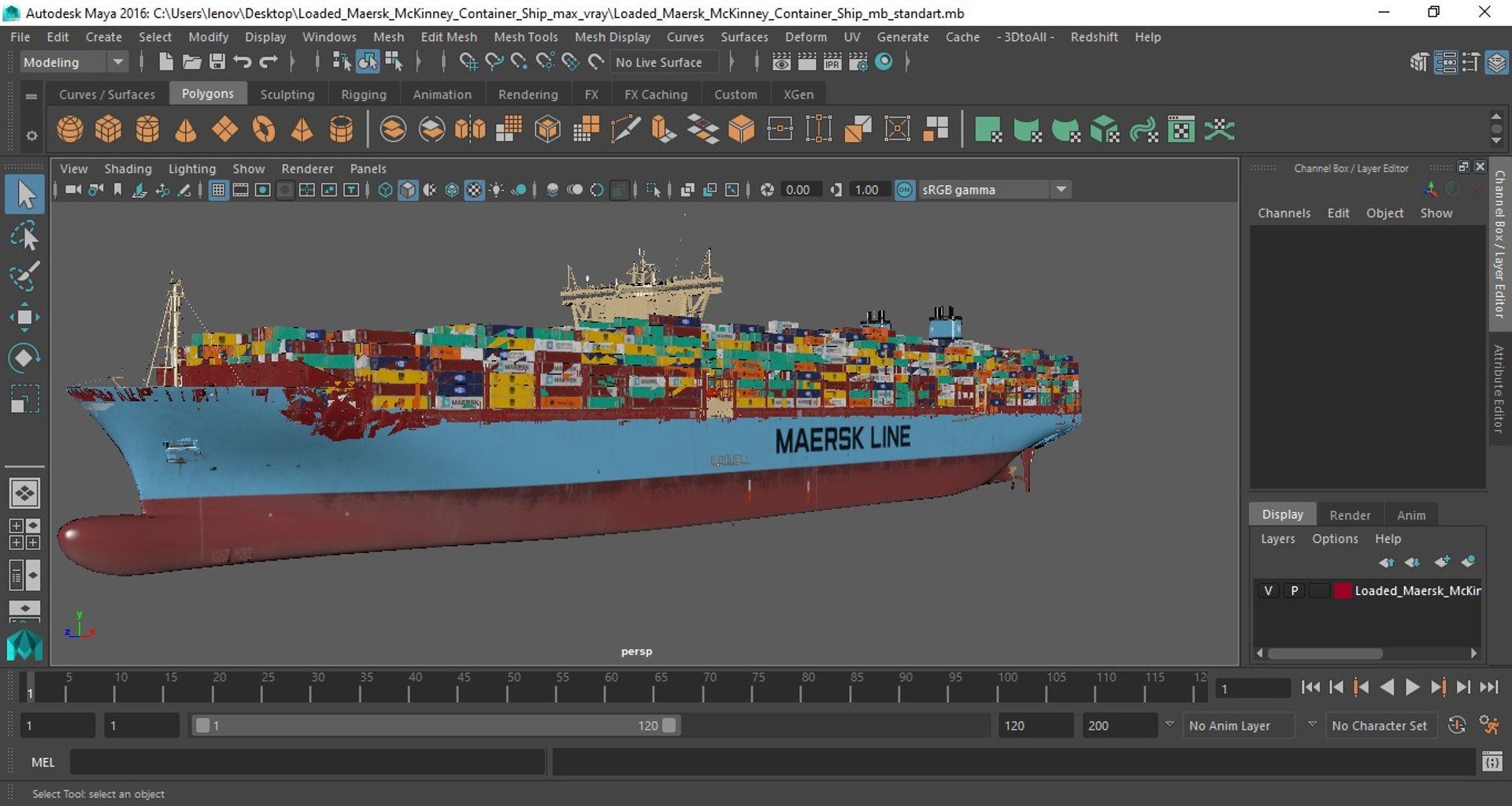Click the IPR render icon
This screenshot has height=806, width=1512.
point(832,61)
